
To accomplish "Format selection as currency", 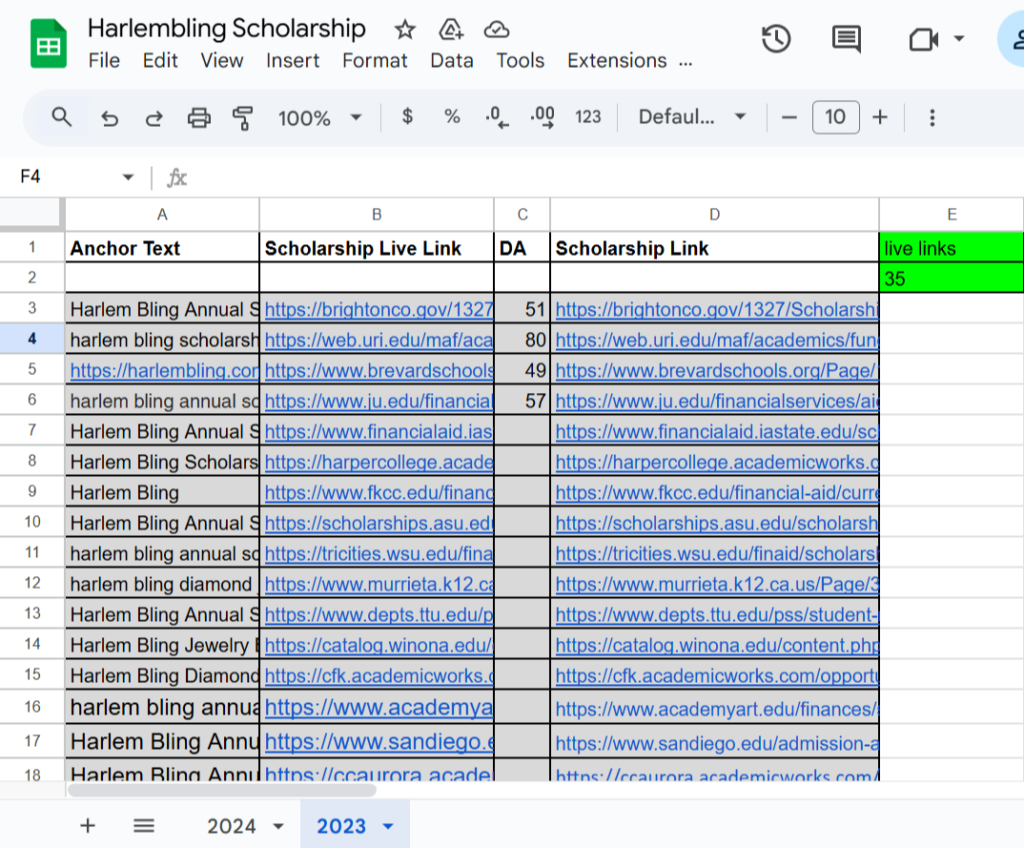I will pos(407,117).
